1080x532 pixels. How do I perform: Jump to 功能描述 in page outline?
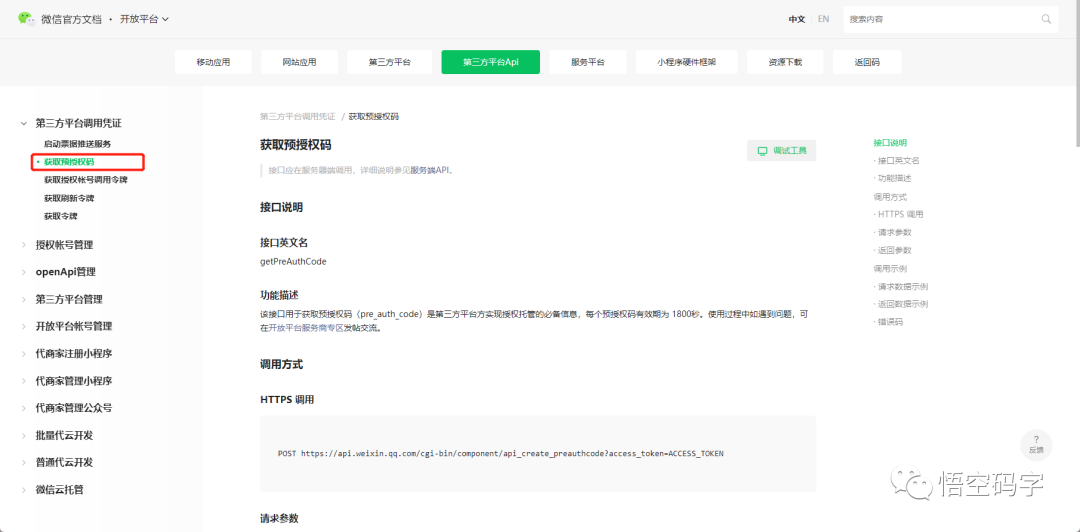895,178
